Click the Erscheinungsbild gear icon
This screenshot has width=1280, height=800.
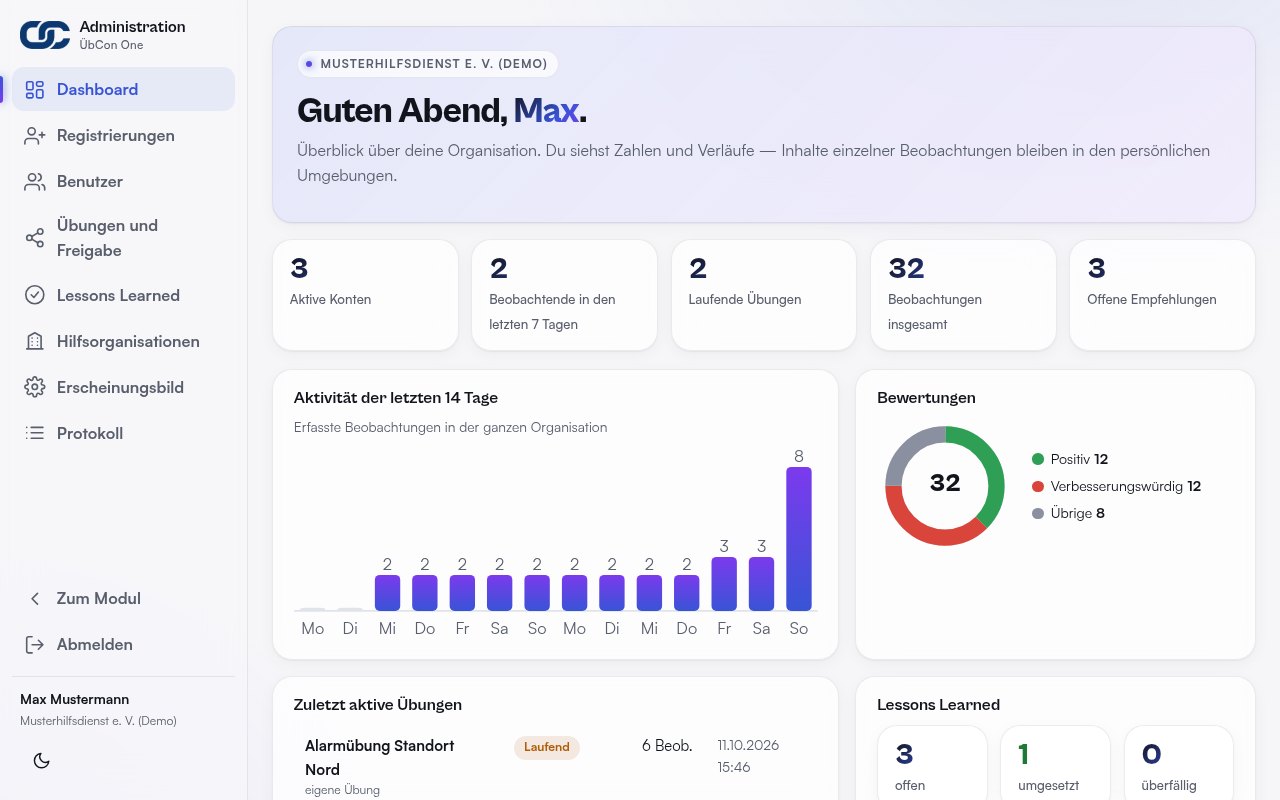tap(35, 388)
